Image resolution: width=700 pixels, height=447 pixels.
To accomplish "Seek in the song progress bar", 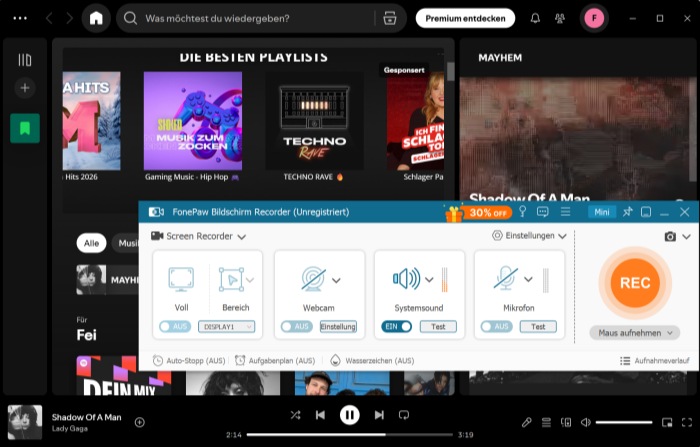I will click(x=350, y=434).
